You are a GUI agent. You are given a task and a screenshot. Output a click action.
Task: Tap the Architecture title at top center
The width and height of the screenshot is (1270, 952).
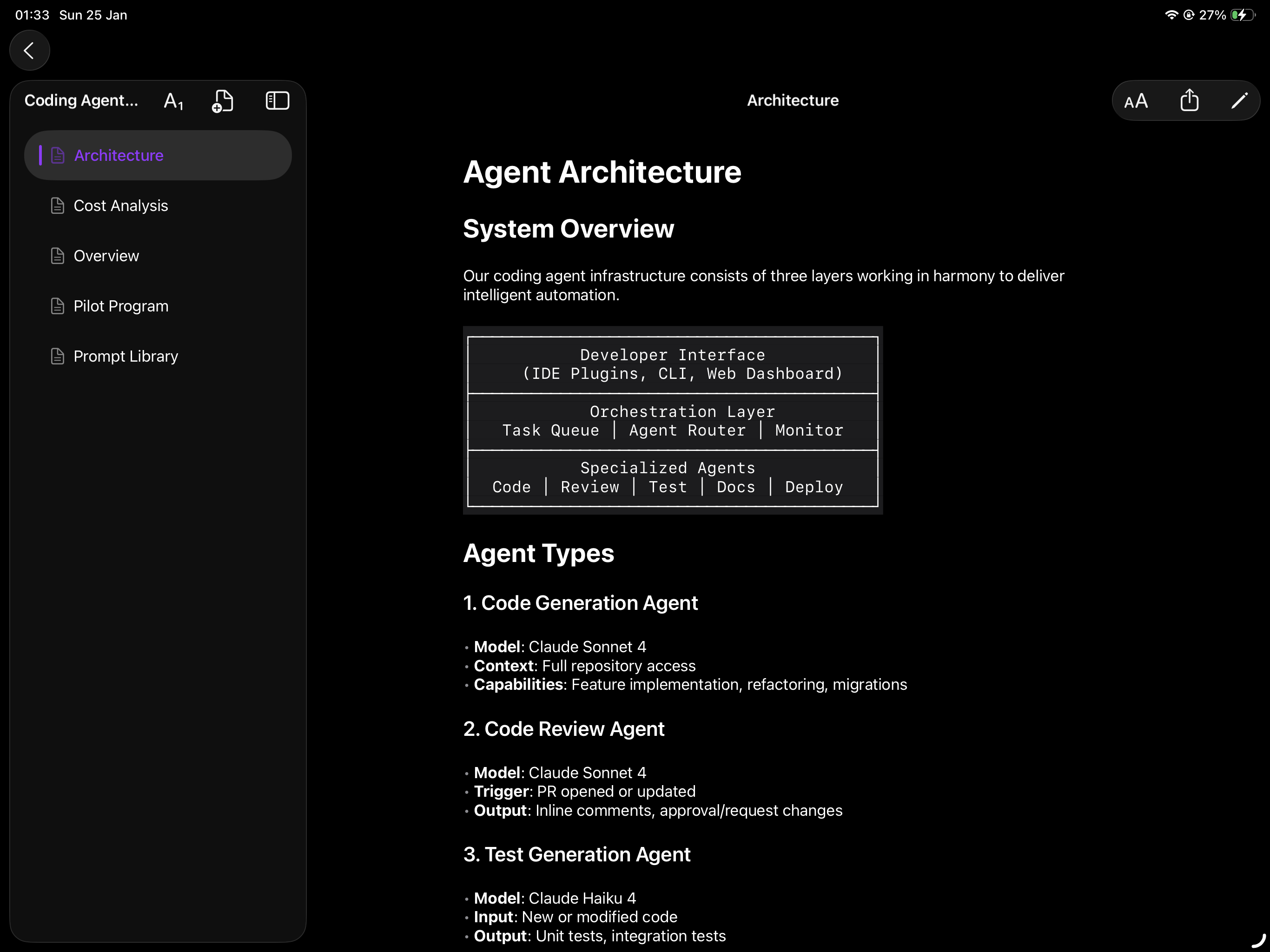(x=792, y=100)
